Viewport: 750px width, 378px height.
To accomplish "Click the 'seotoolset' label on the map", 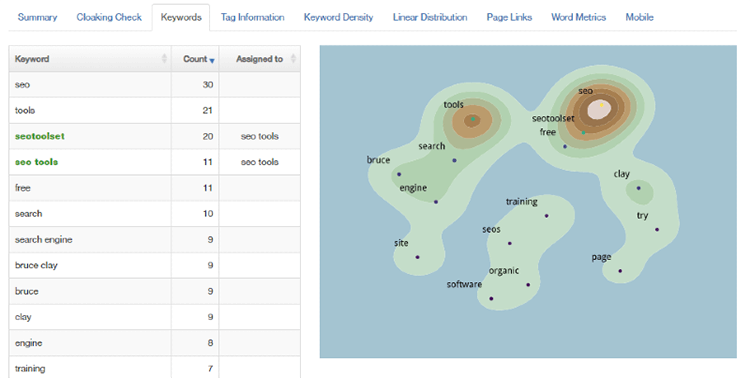I will (x=553, y=118).
